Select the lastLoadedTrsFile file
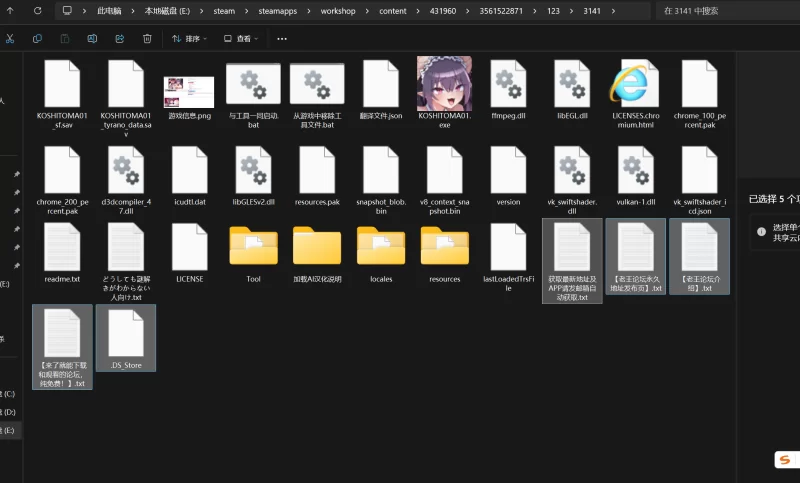The height and width of the screenshot is (483, 800). pyautogui.click(x=508, y=258)
